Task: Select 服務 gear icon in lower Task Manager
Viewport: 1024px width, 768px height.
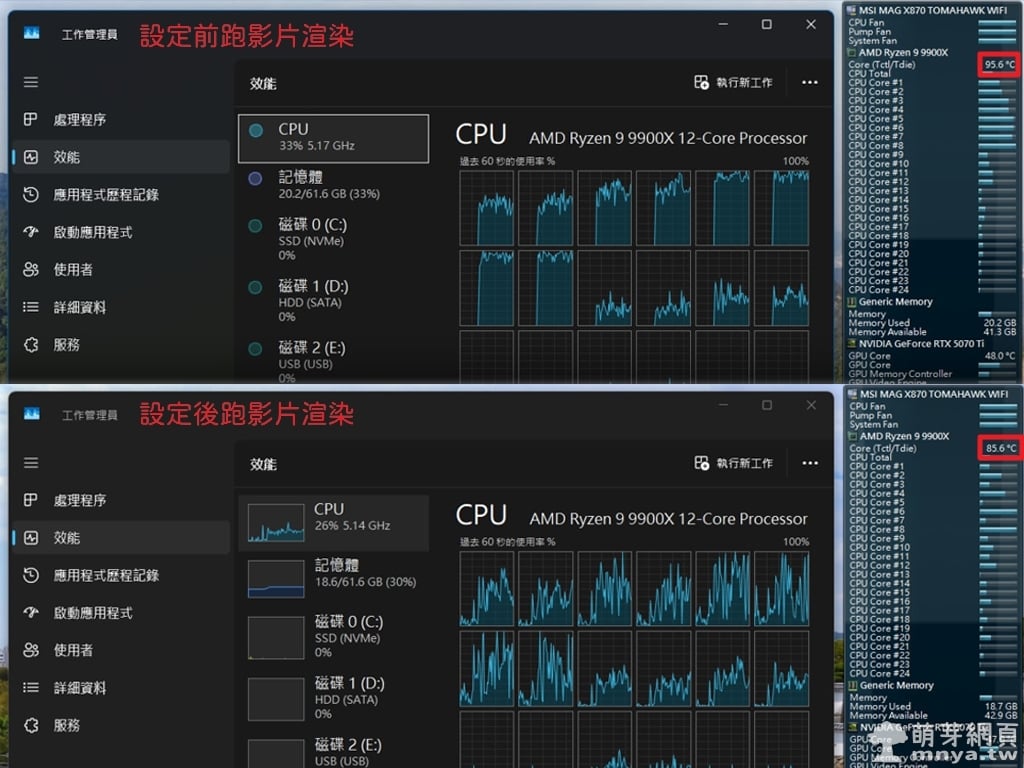Action: click(x=31, y=725)
